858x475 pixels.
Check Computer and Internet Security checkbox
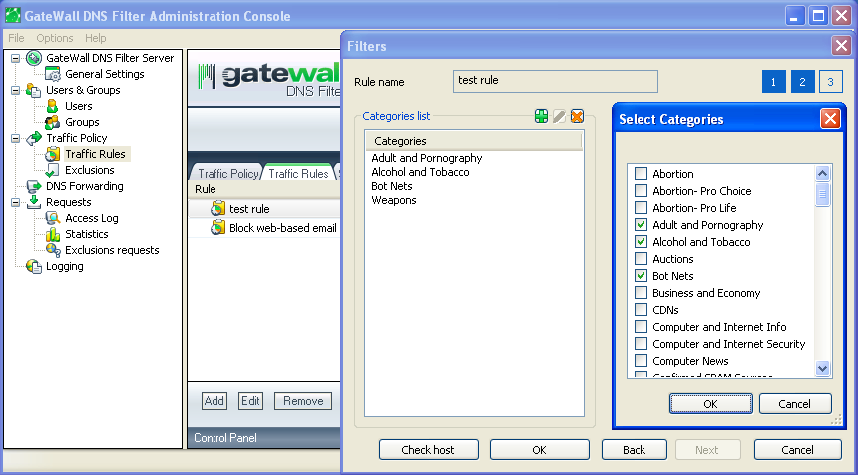[641, 344]
